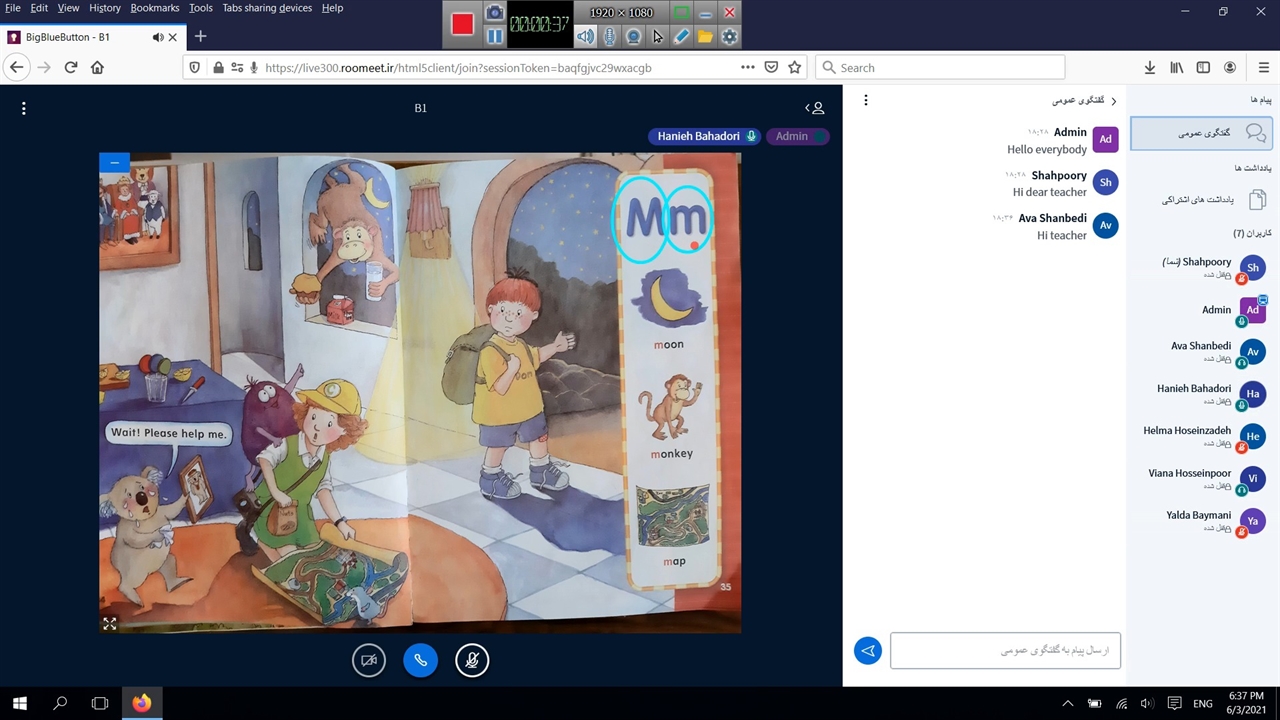Toggle microphone capture in the recorder toolbar
1280x720 pixels.
pos(610,36)
